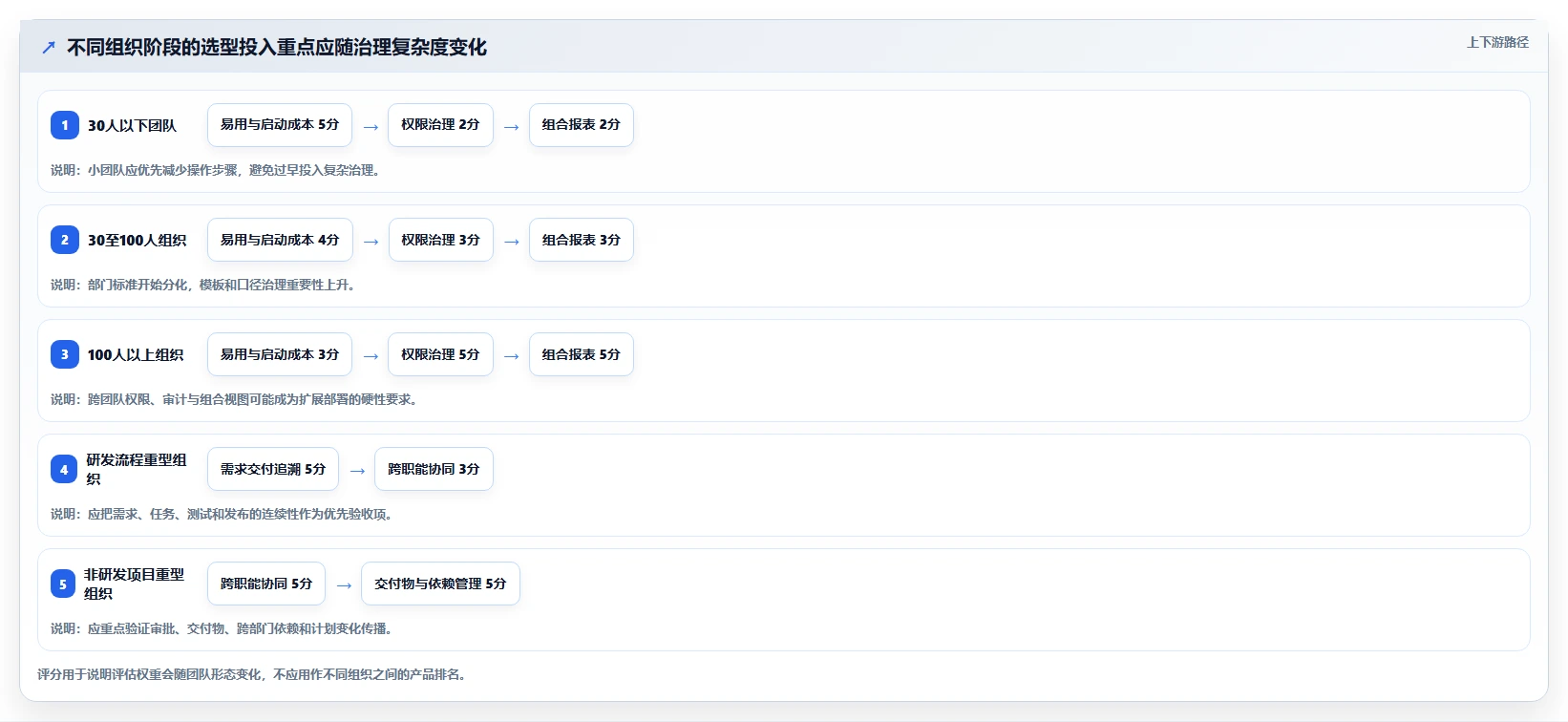Click the 组合报表 3分 chip
Viewport: 1568px width, 722px height.
pyautogui.click(x=582, y=240)
